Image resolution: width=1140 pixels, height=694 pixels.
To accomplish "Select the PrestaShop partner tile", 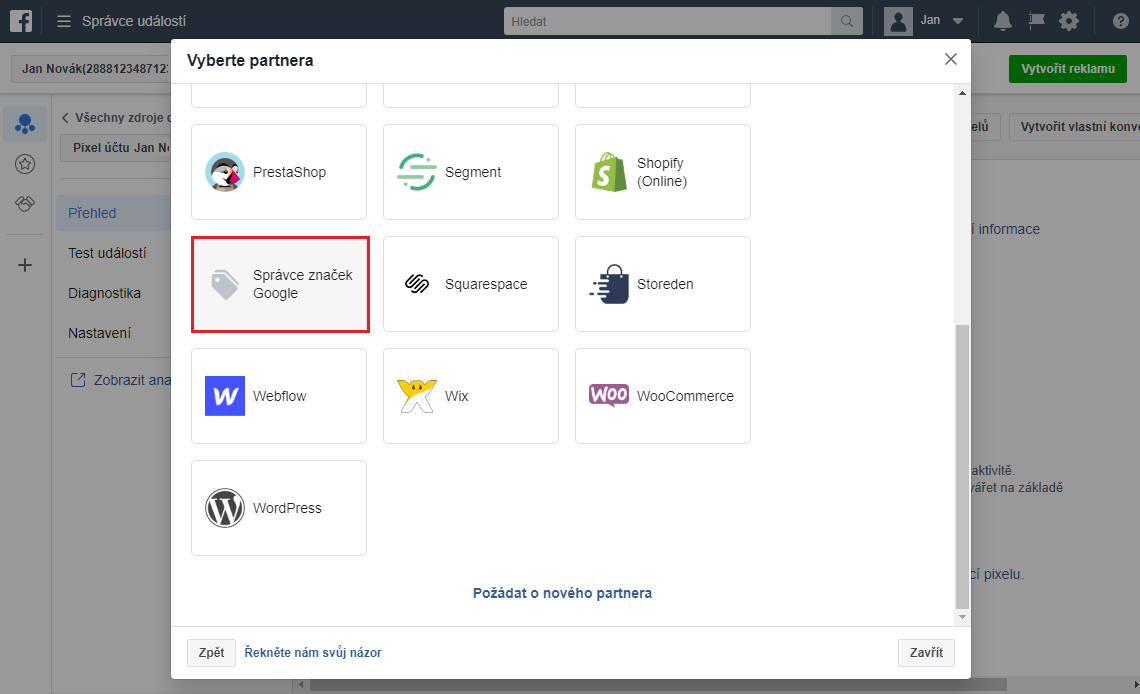I will [278, 172].
